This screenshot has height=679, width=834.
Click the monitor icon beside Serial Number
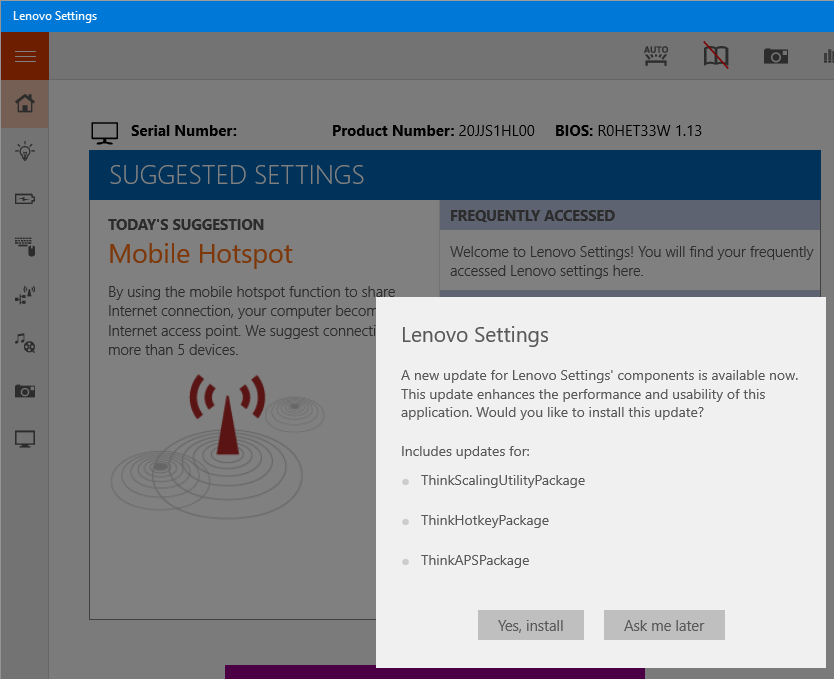click(x=104, y=132)
